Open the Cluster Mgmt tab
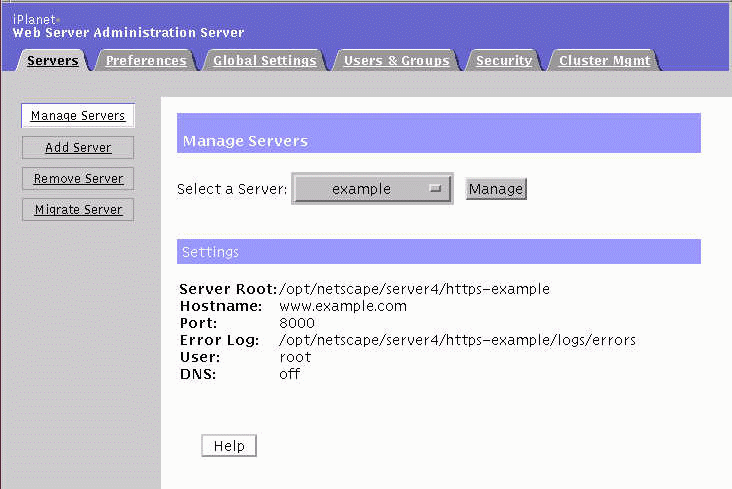 click(x=605, y=61)
